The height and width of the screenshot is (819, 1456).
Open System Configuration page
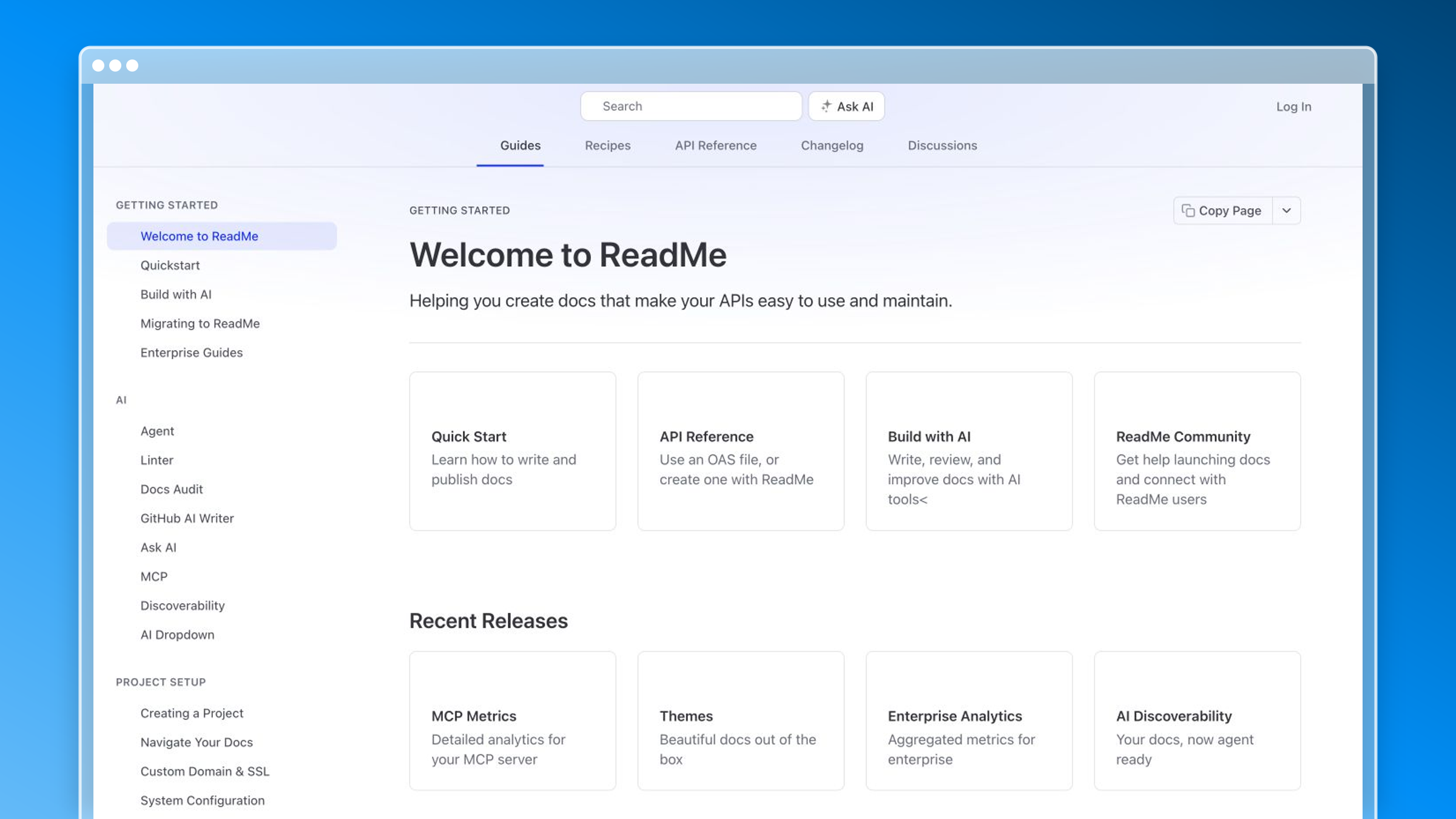tap(202, 801)
